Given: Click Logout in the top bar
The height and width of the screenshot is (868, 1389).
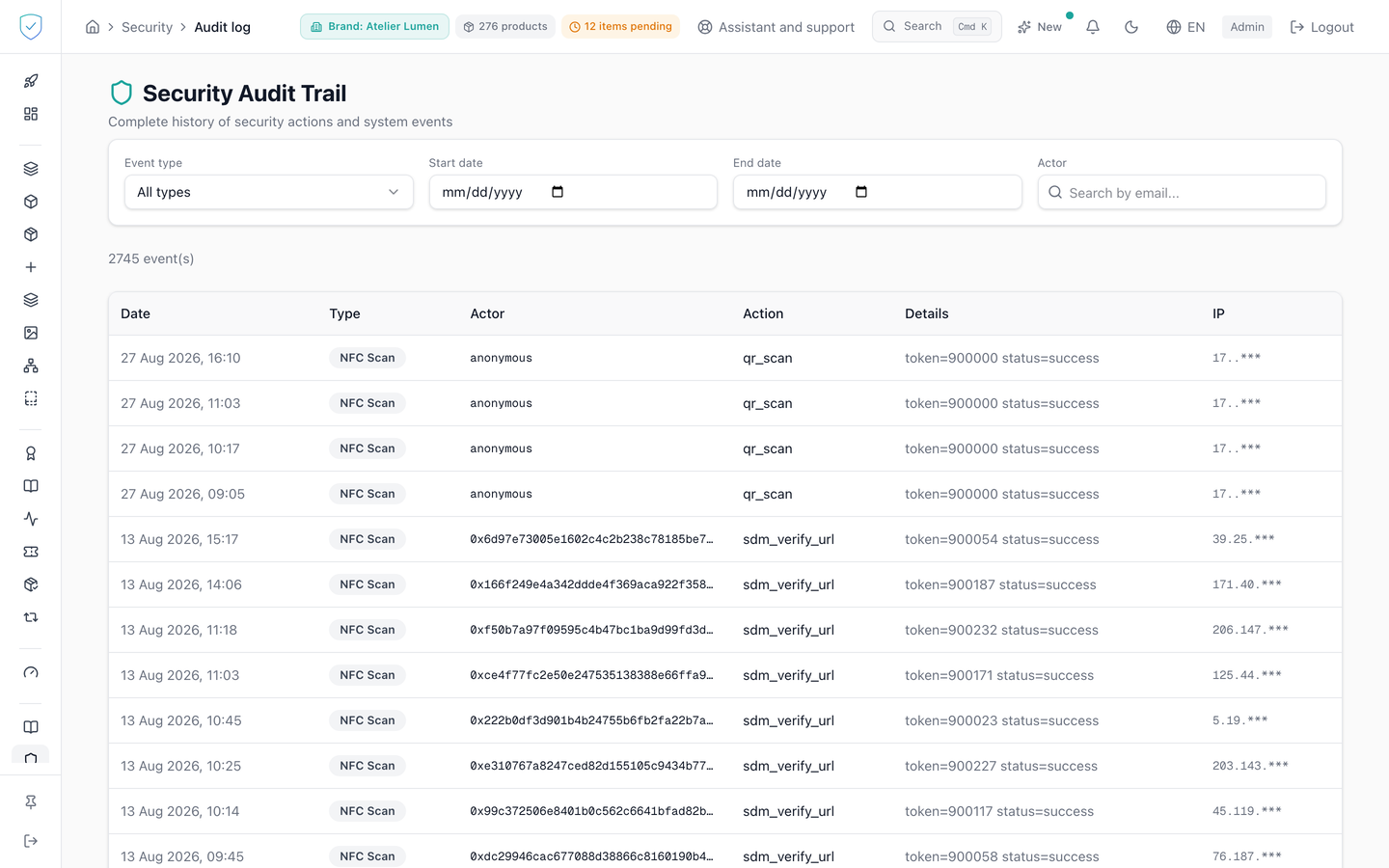Looking at the screenshot, I should pos(1321,27).
